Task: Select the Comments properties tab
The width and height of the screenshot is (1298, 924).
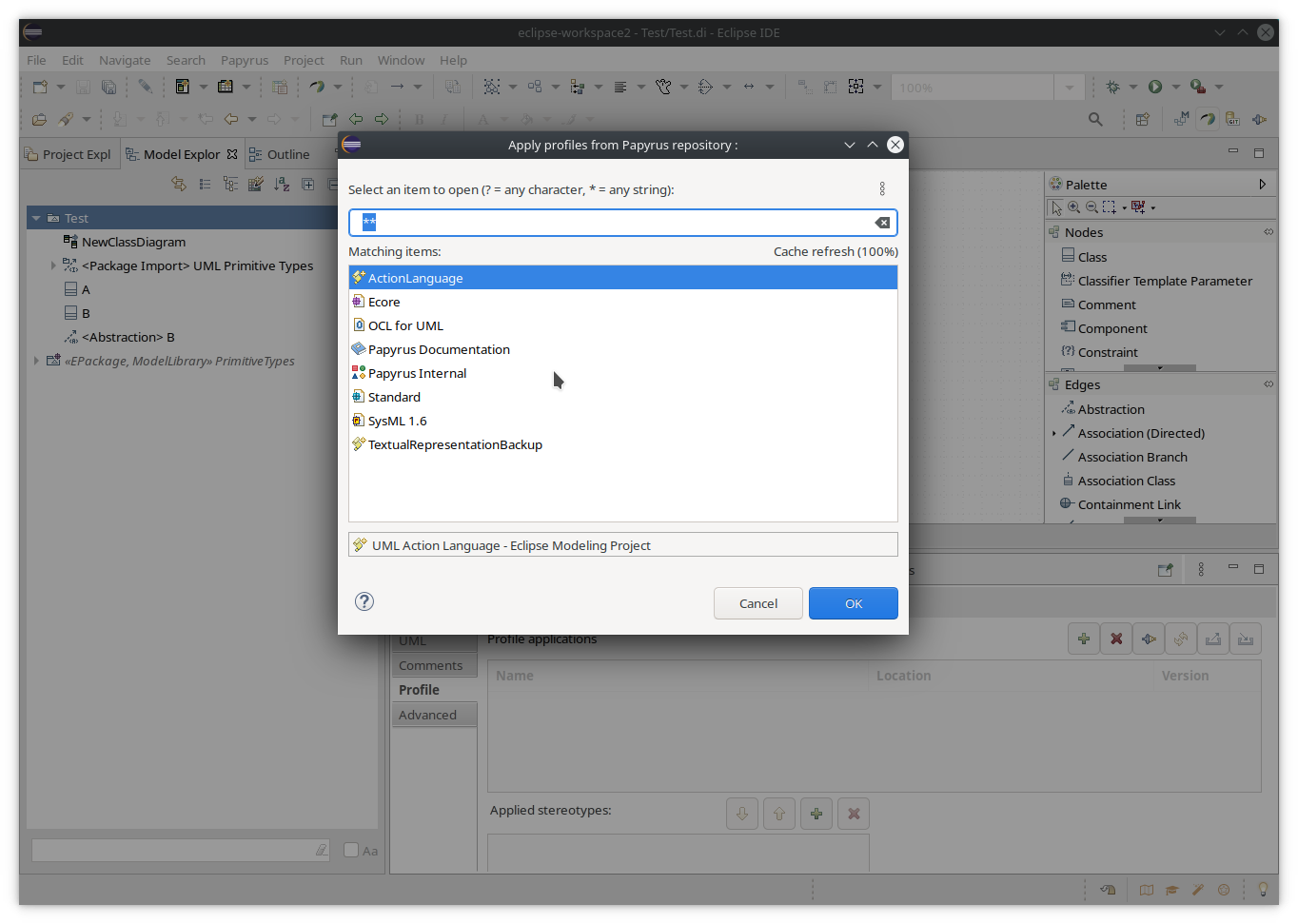Action: (x=434, y=665)
